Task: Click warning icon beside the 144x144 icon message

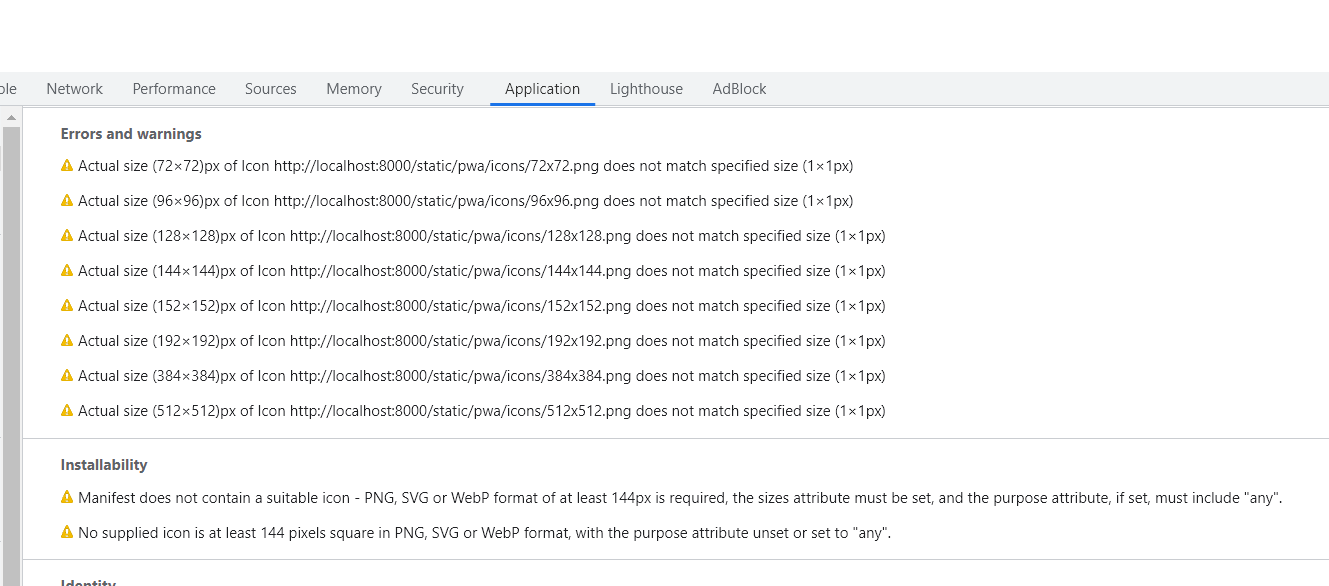Action: (x=67, y=271)
